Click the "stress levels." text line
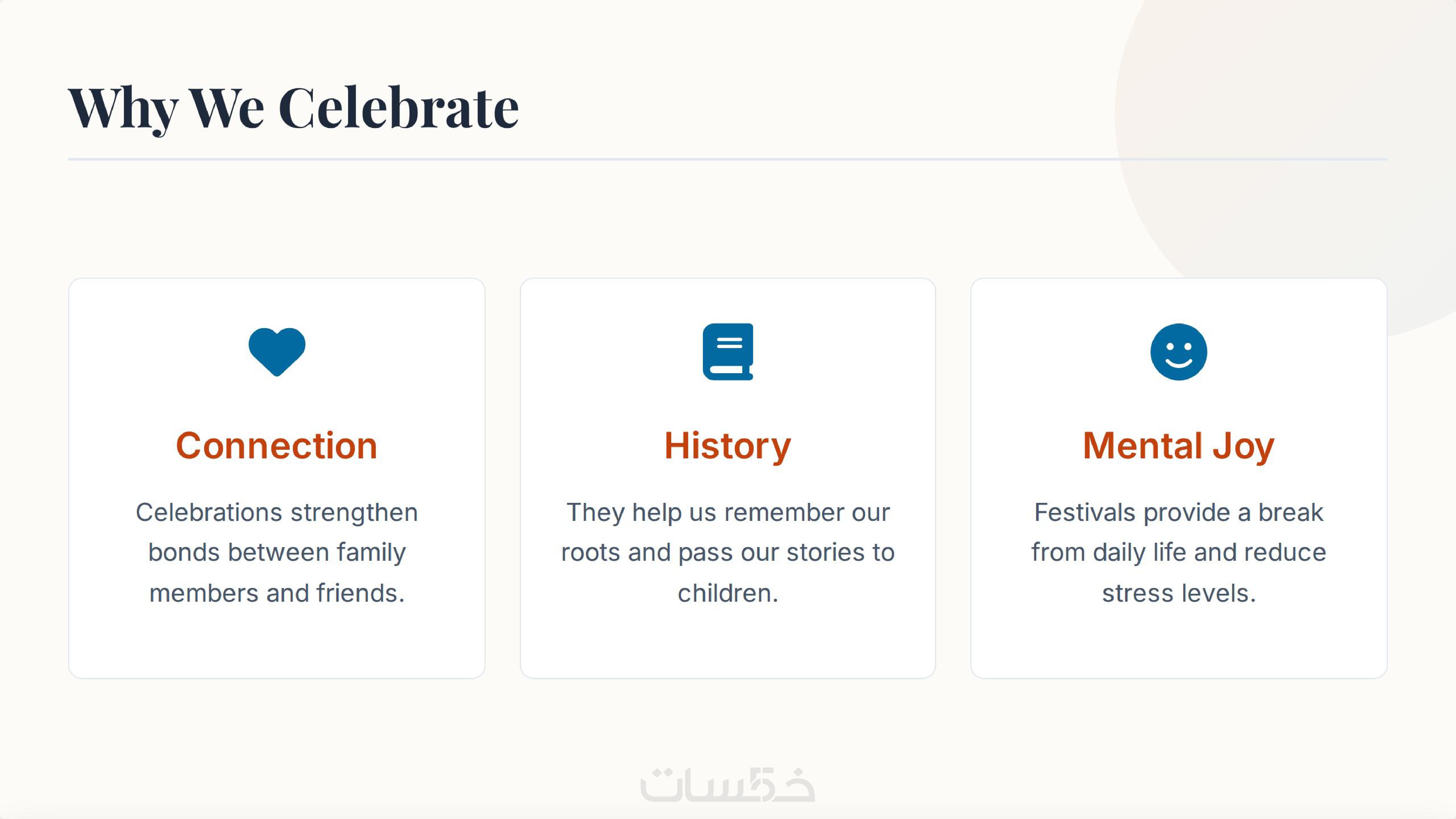Screen dimensions: 1456x819 point(1178,594)
